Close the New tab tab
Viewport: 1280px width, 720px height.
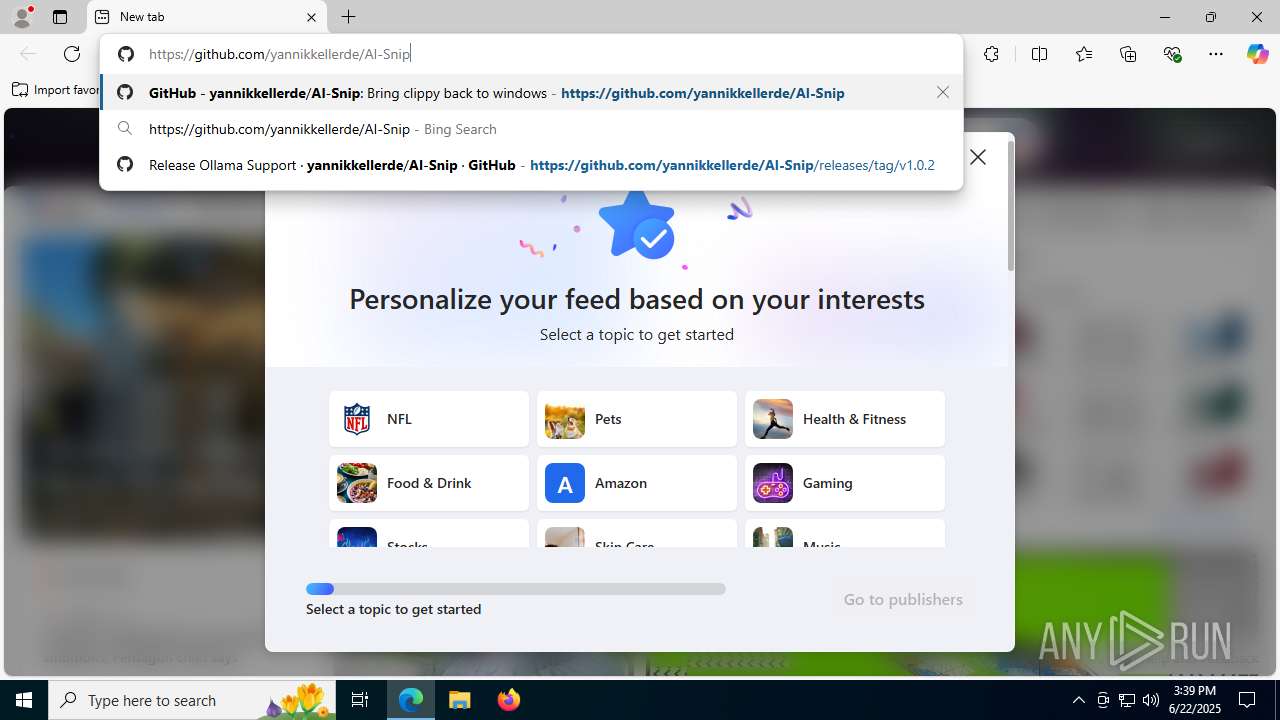311,17
